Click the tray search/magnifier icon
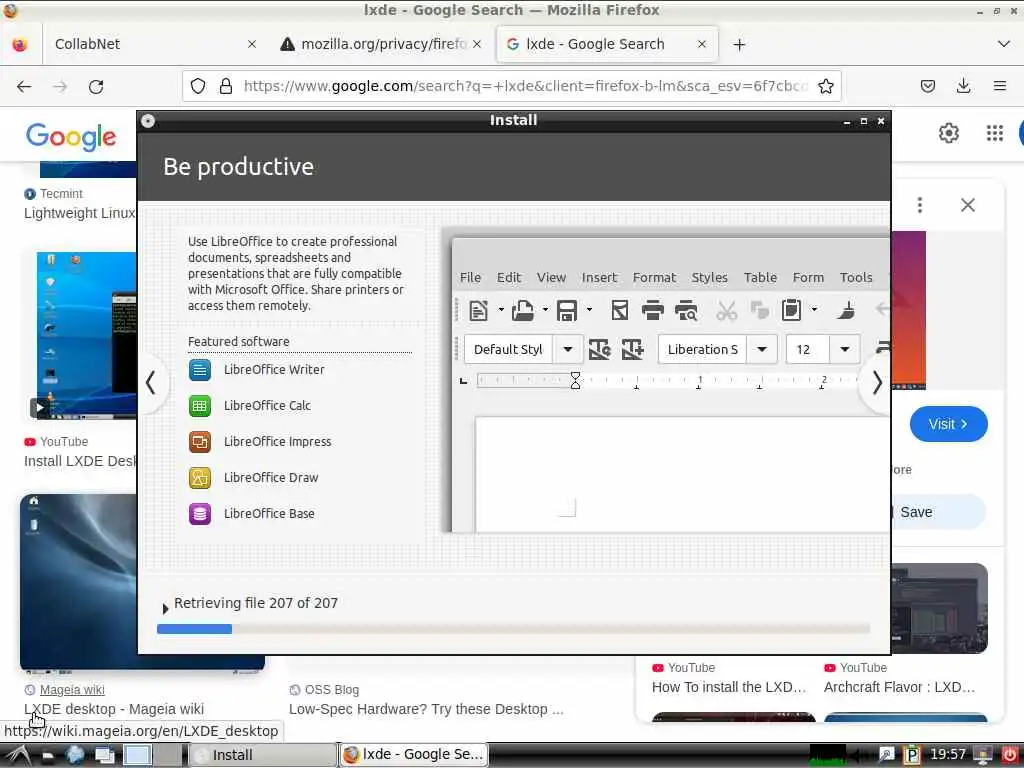Viewport: 1024px width, 768px height. point(886,755)
